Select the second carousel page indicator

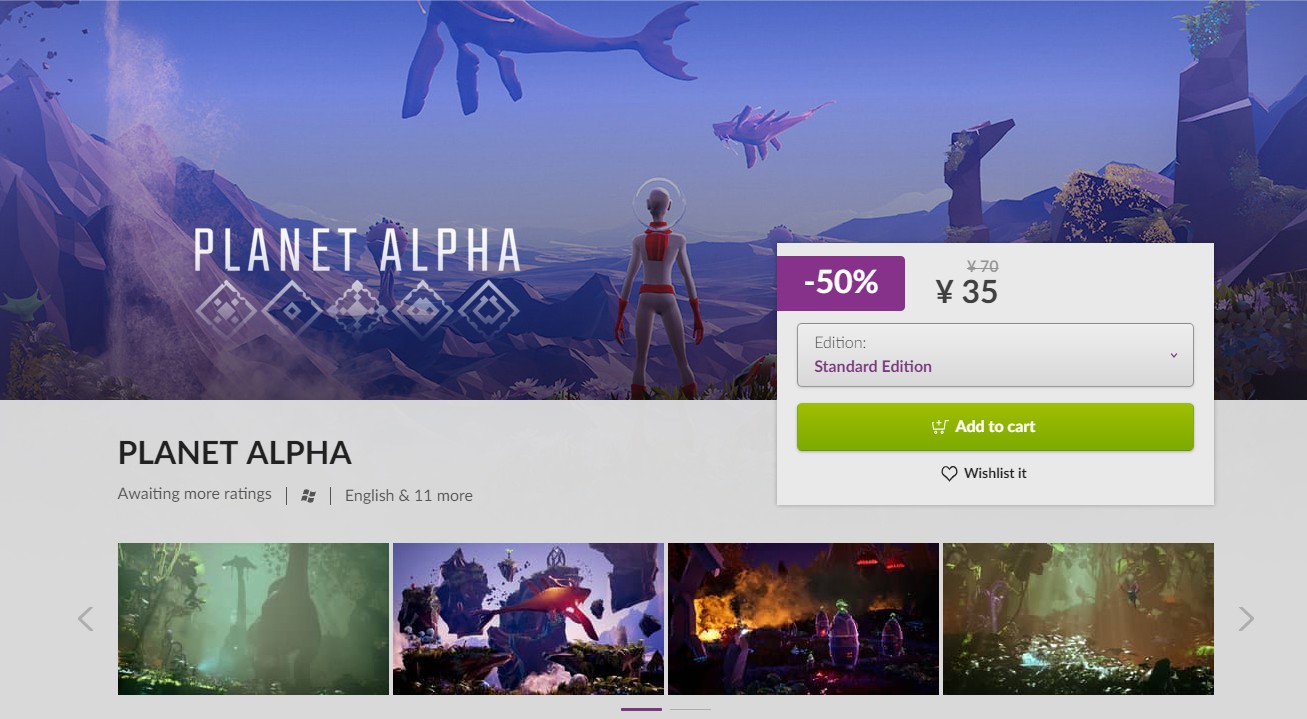(x=691, y=708)
